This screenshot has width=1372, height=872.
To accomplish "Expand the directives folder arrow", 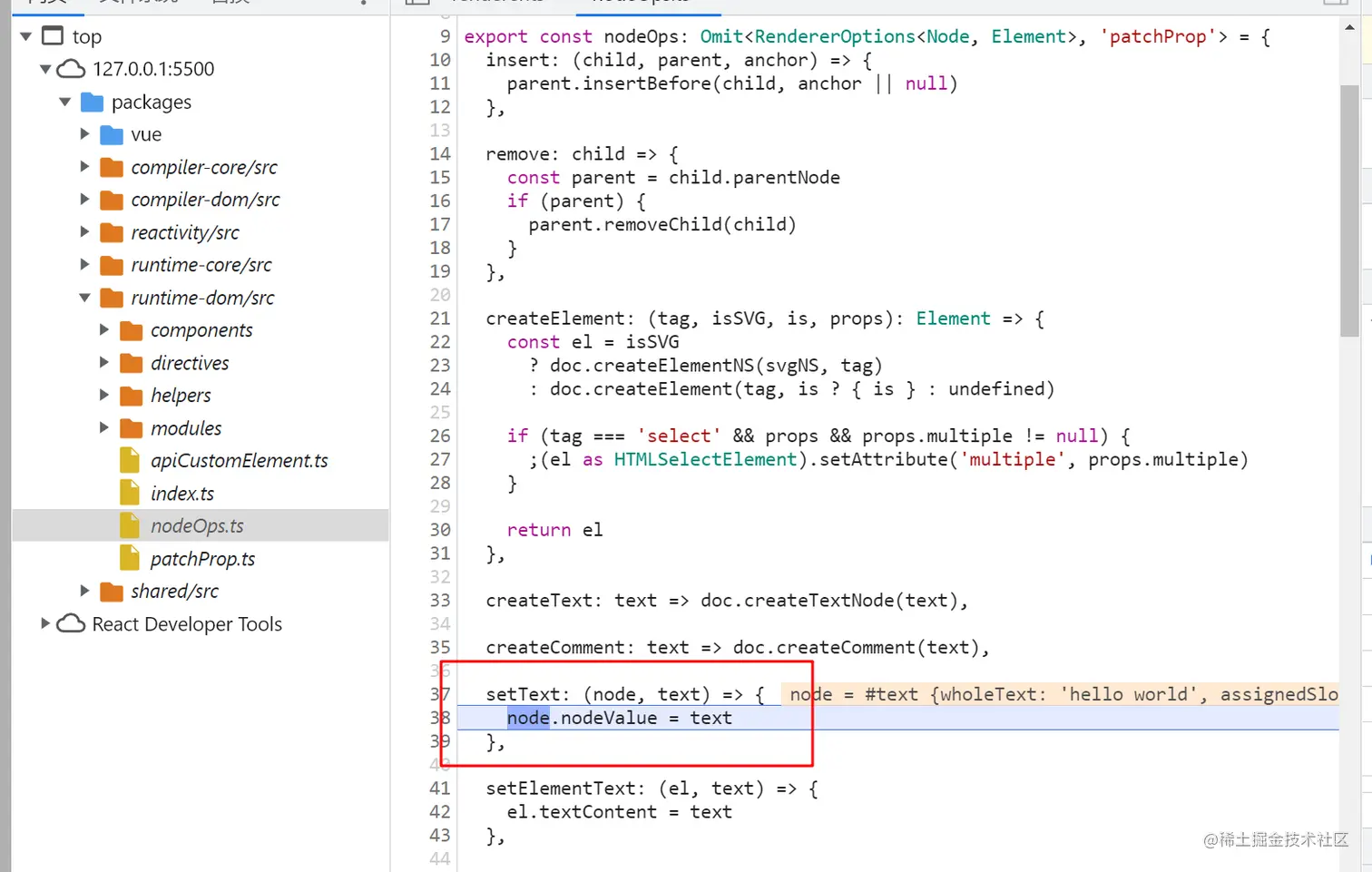I will tap(104, 363).
